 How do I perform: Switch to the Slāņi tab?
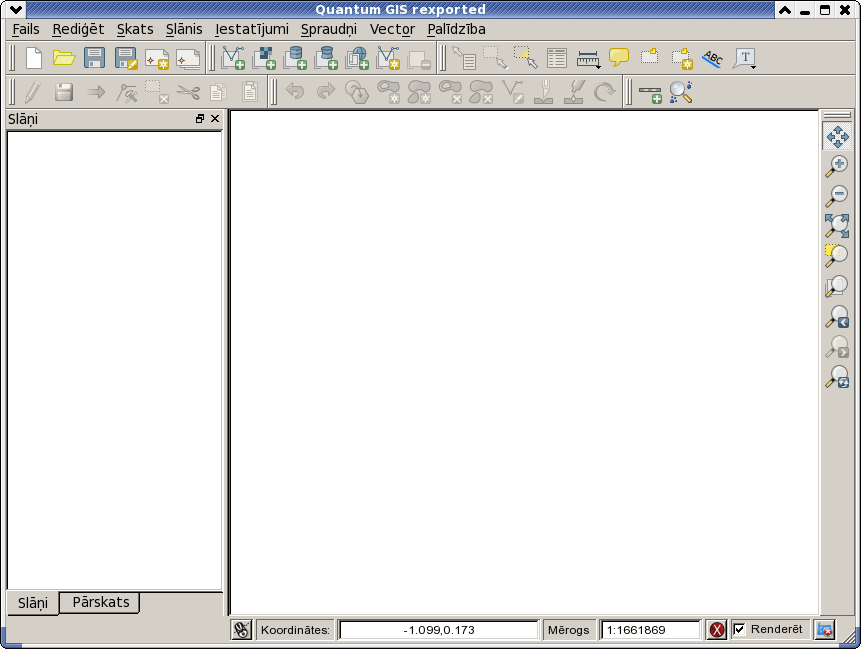[x=33, y=603]
